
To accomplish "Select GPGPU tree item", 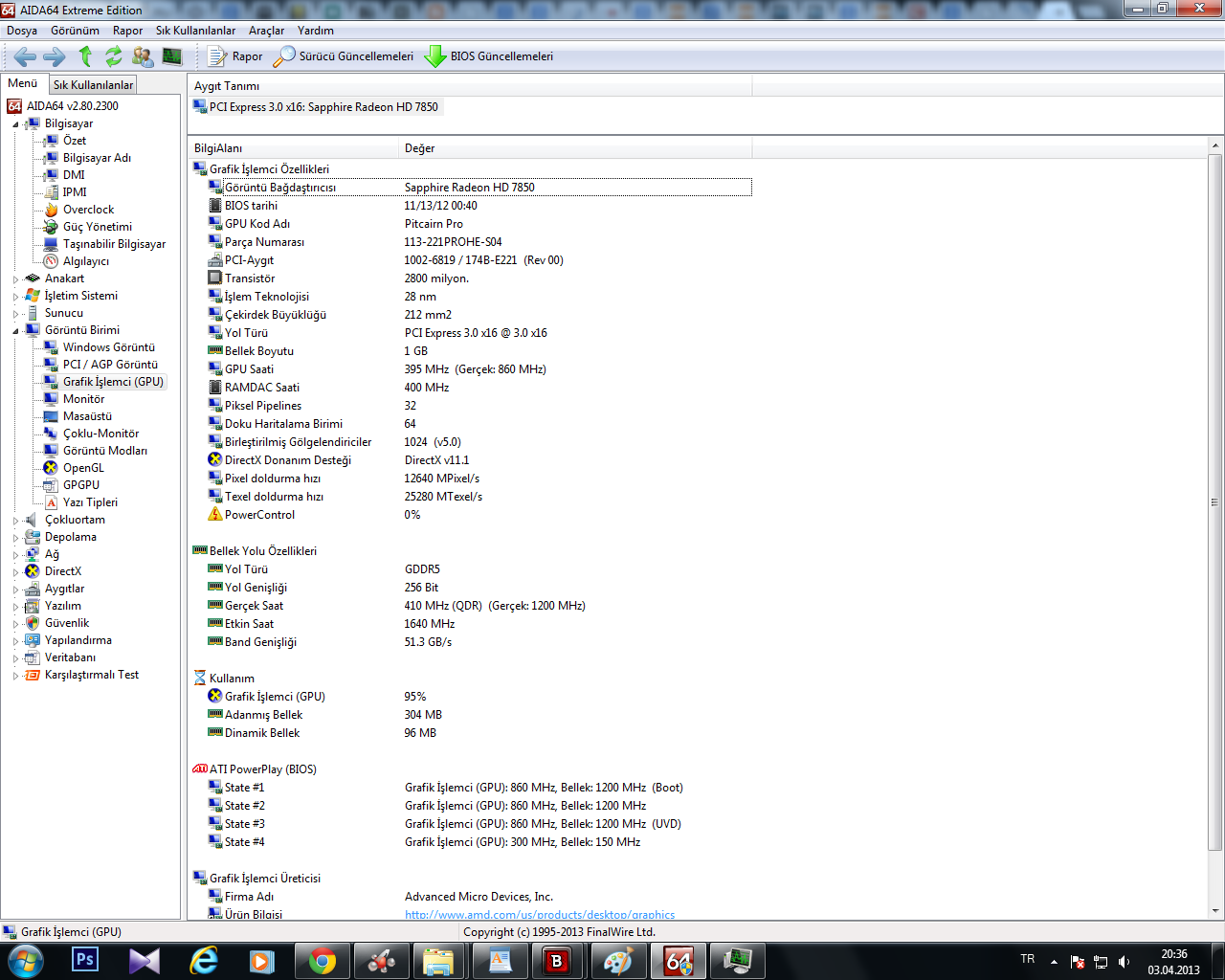I will coord(80,485).
